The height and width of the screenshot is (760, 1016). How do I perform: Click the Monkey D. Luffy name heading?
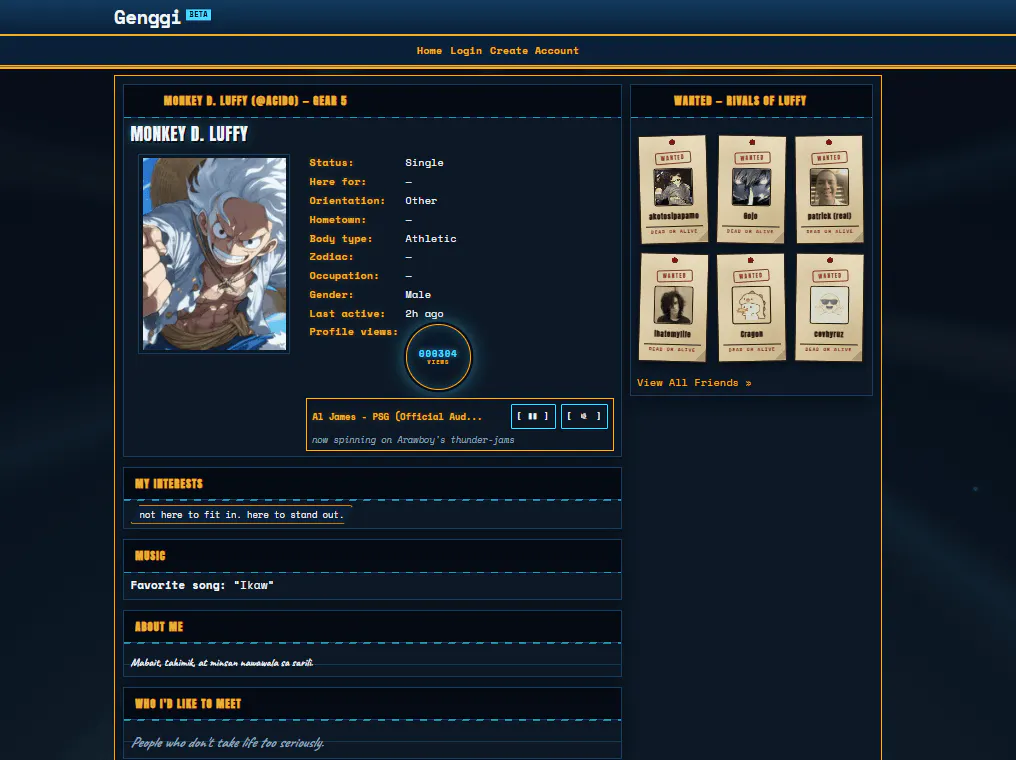coord(189,134)
